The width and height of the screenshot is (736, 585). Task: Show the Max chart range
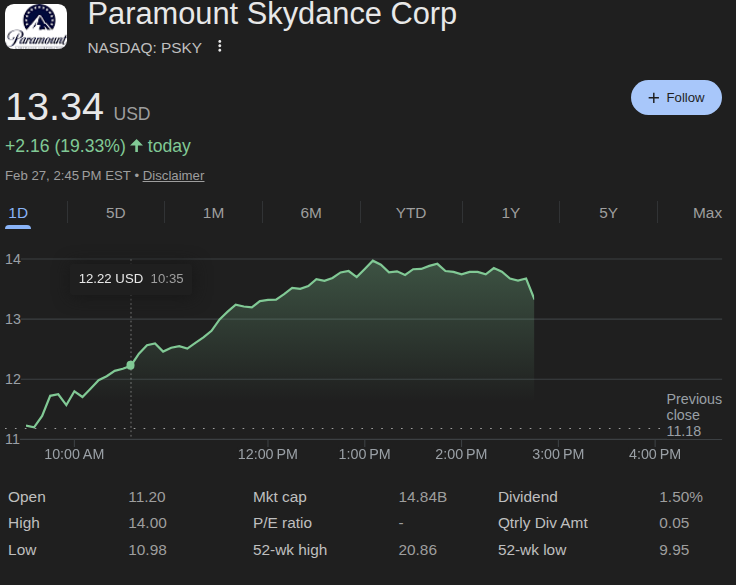[707, 213]
